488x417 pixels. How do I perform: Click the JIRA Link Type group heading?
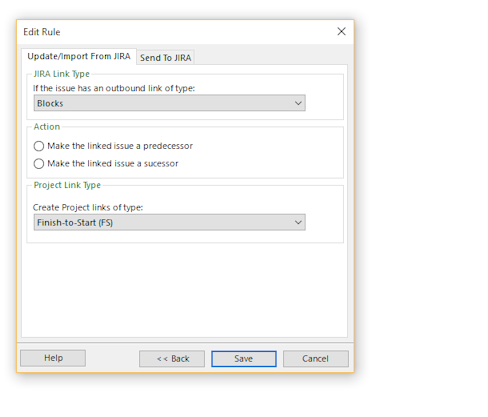pyautogui.click(x=62, y=74)
